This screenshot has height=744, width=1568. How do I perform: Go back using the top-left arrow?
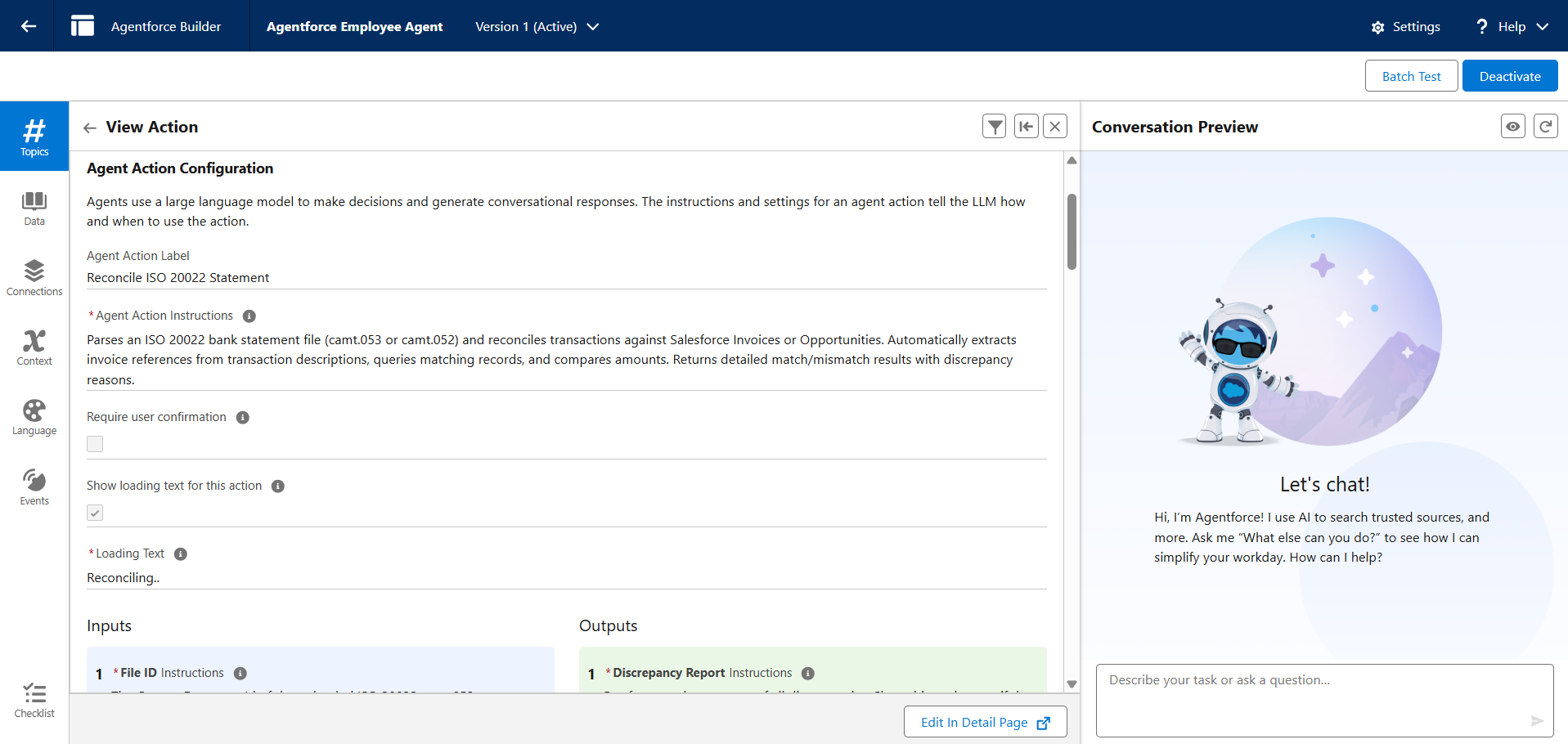coord(29,26)
